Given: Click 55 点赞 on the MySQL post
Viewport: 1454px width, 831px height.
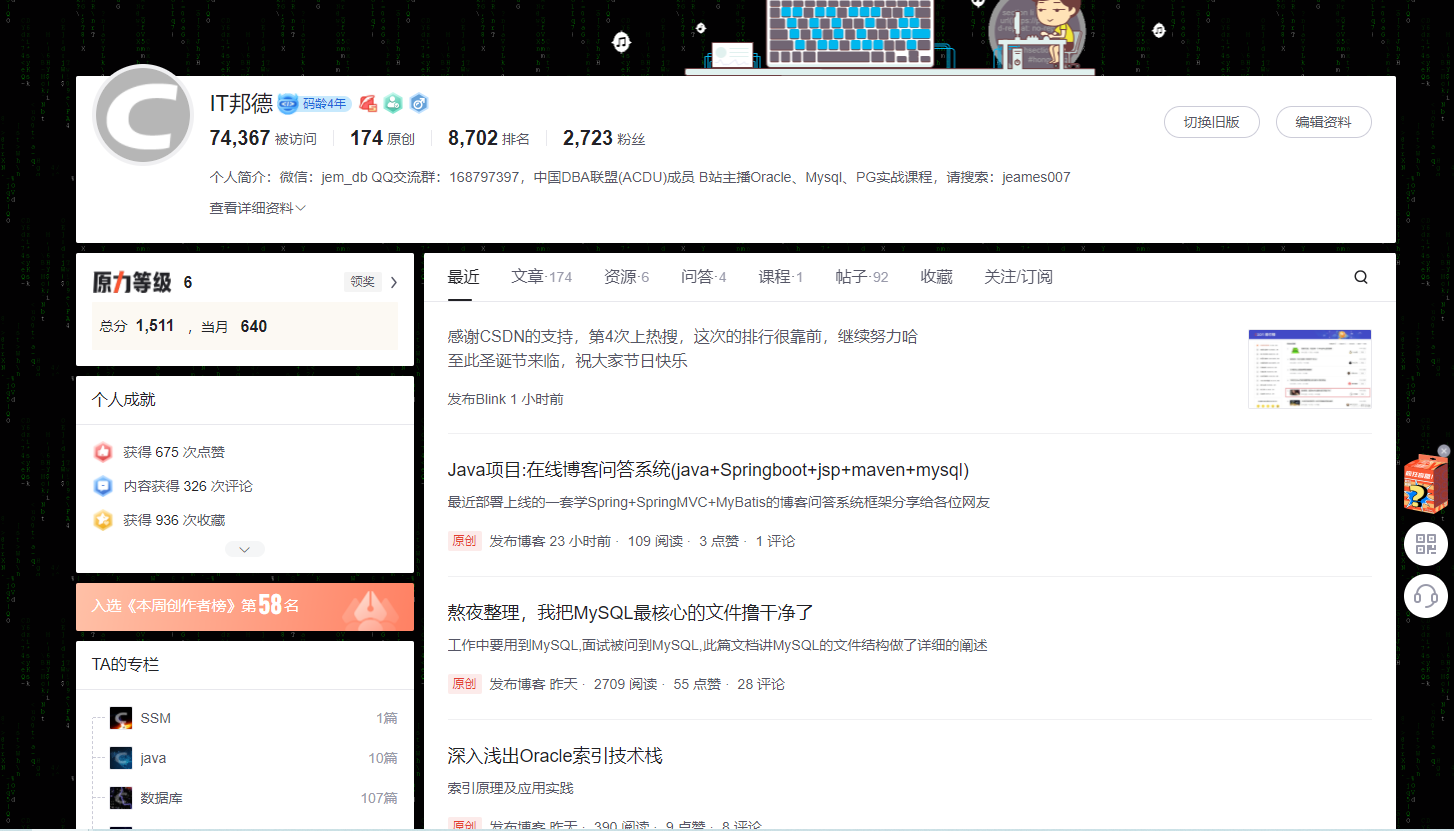Looking at the screenshot, I should coord(697,684).
